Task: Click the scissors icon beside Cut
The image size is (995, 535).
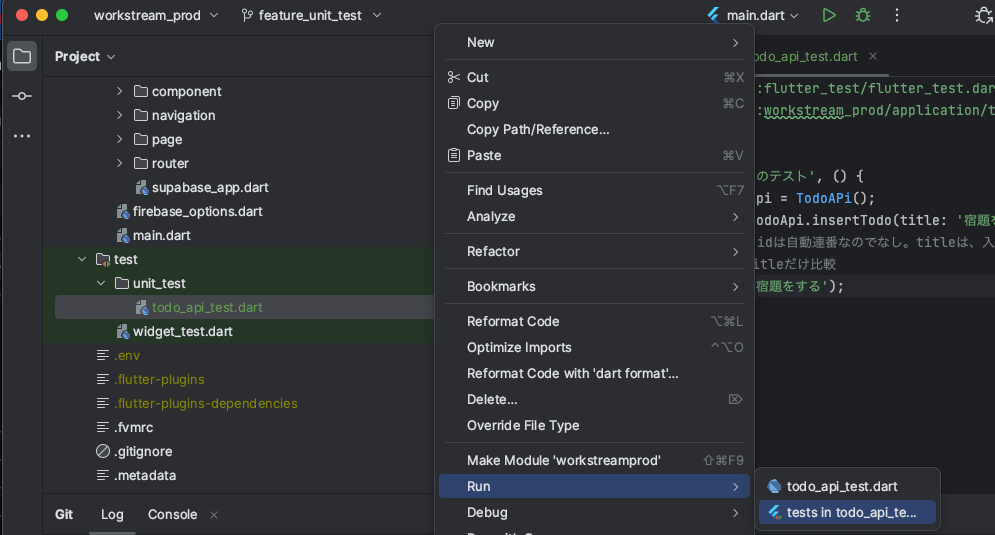Action: [x=454, y=77]
